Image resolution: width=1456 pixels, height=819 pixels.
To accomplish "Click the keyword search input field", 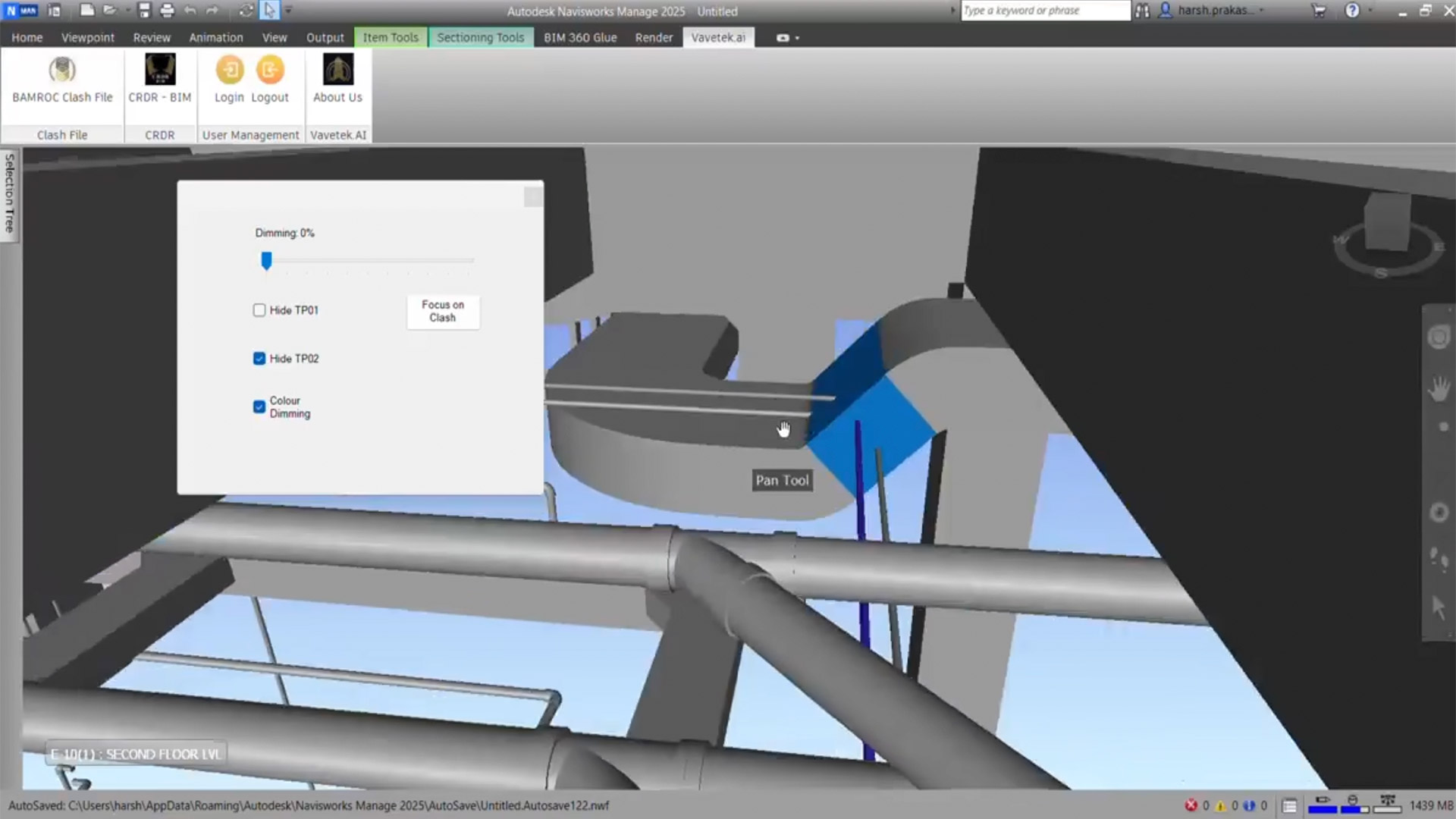I will pos(1045,11).
